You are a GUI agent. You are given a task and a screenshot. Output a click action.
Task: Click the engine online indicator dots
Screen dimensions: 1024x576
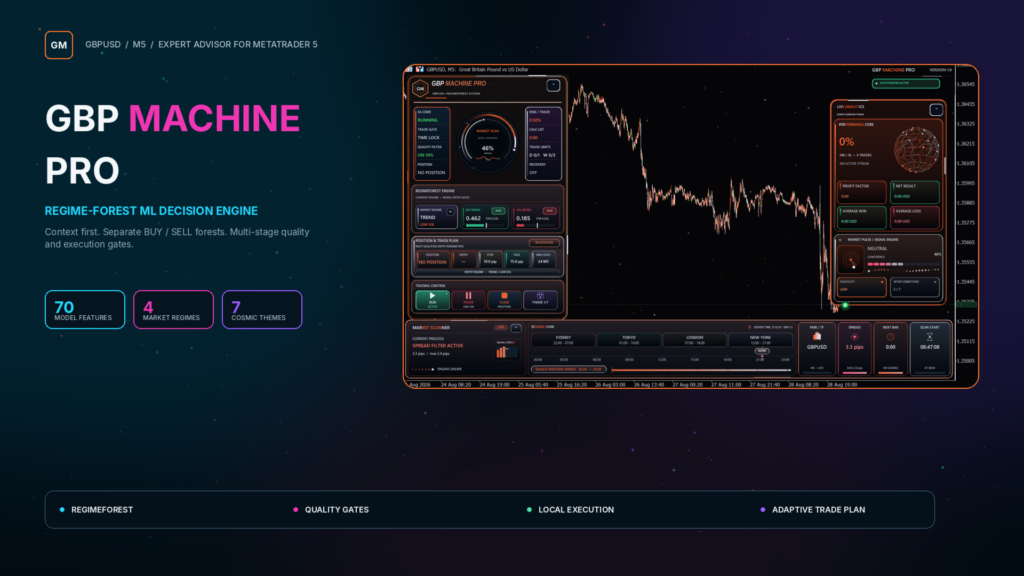[423, 369]
